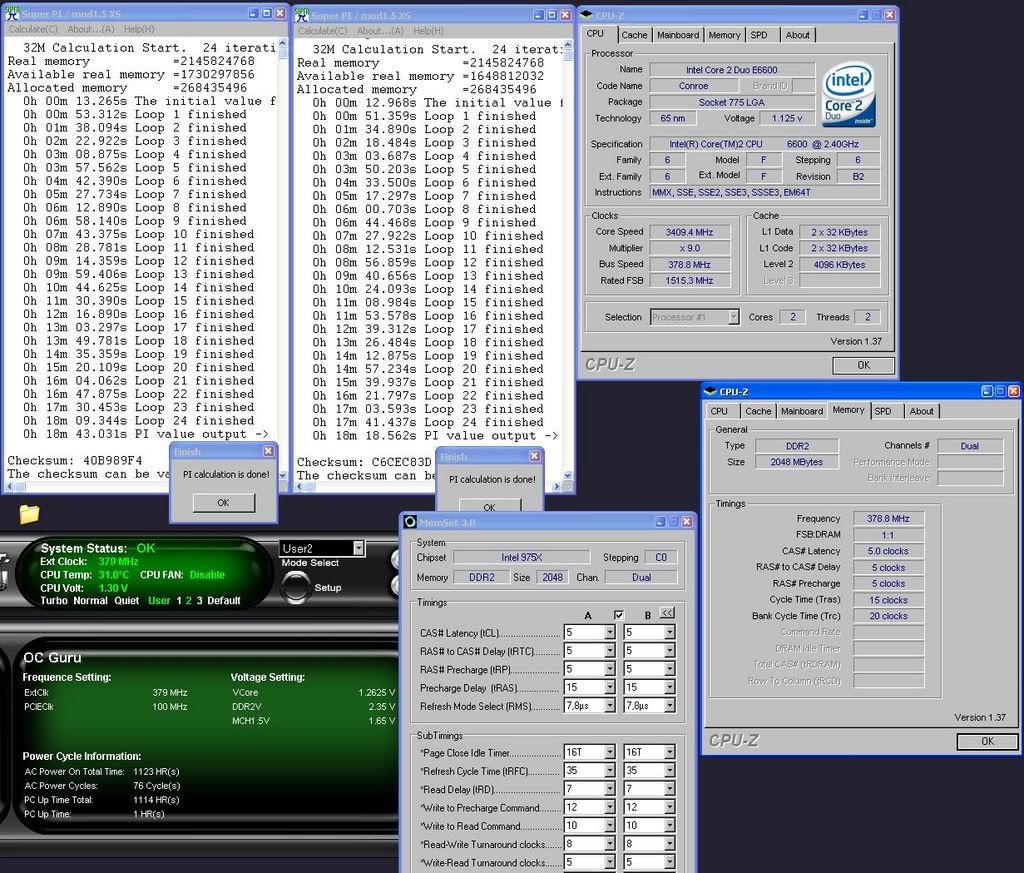
Task: Switch to CPU tab in the CPU-Z Memory timings window
Action: (x=719, y=411)
